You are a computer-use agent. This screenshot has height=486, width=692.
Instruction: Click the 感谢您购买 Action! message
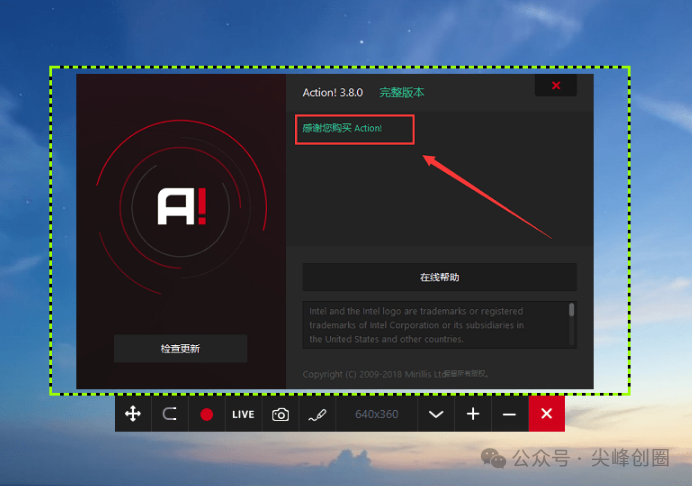click(x=342, y=128)
